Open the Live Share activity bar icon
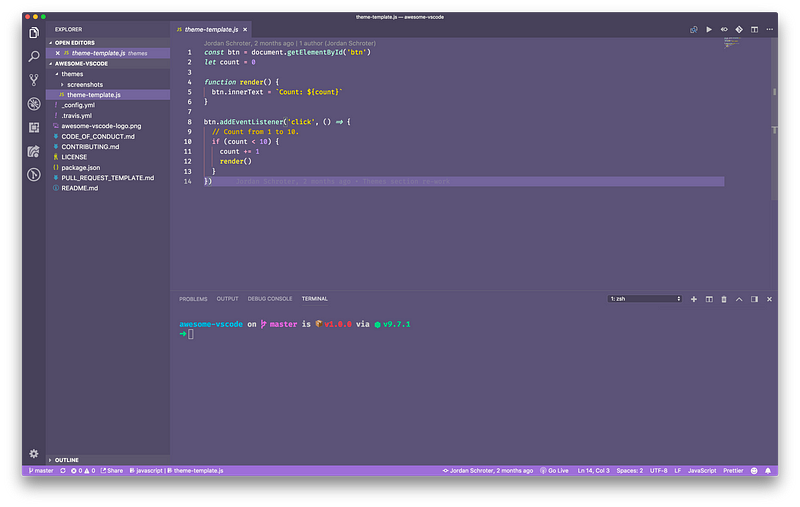 pos(34,151)
